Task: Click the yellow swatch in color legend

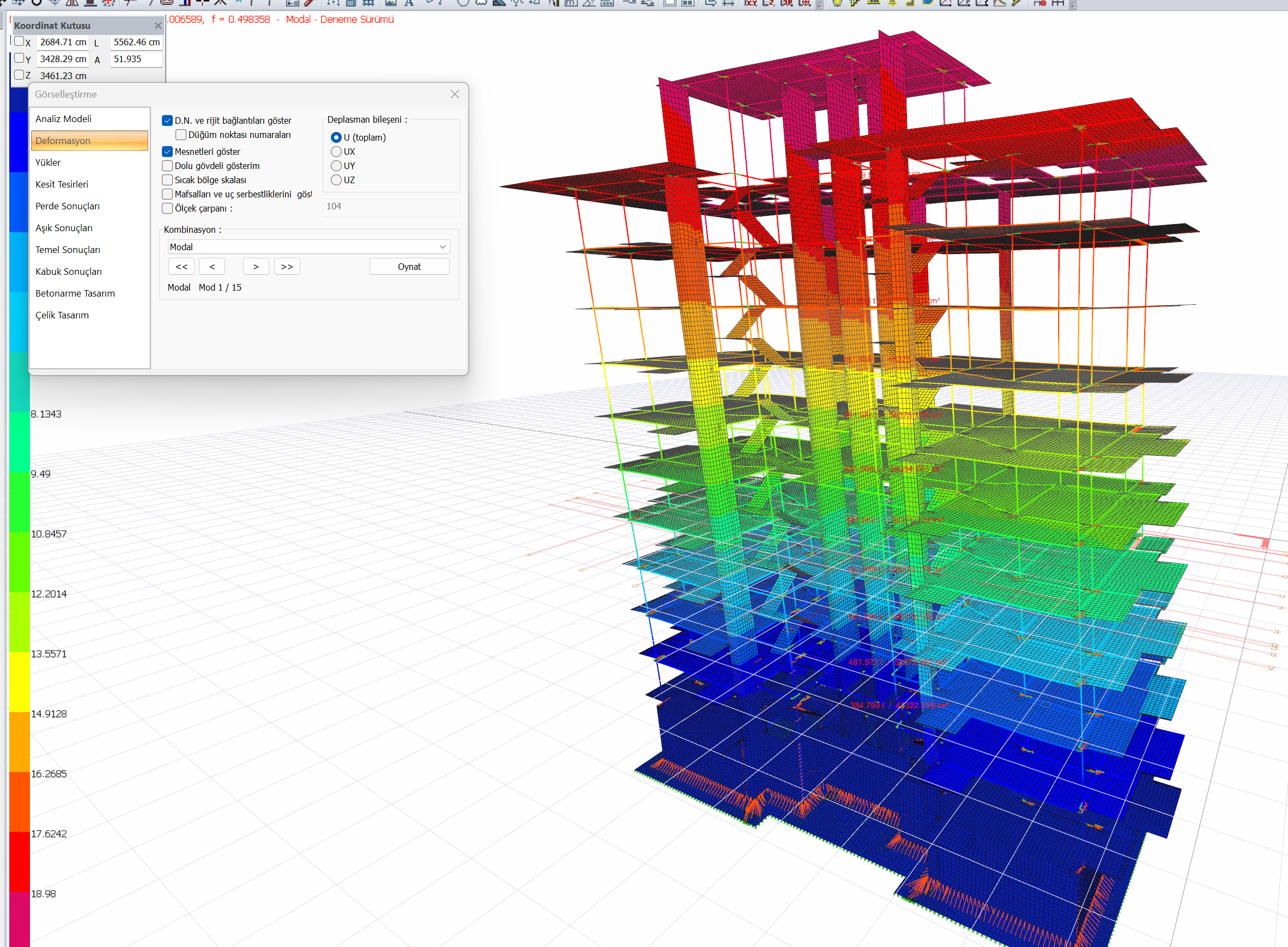Action: coord(20,682)
